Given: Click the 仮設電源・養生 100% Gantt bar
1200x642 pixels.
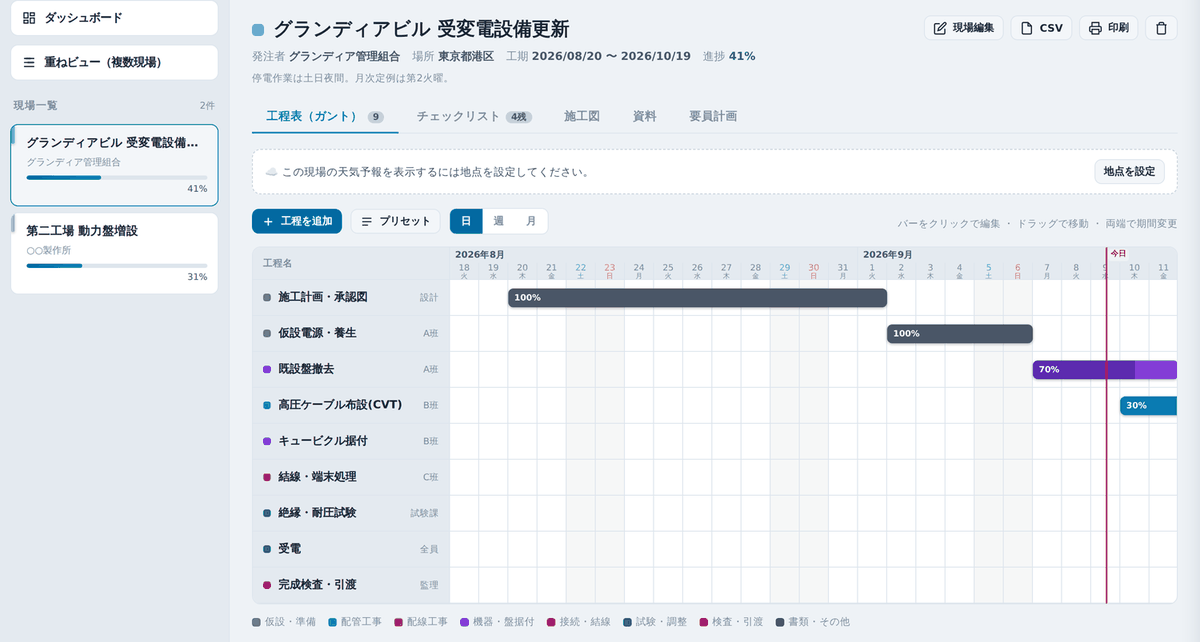Looking at the screenshot, I should click(x=960, y=334).
